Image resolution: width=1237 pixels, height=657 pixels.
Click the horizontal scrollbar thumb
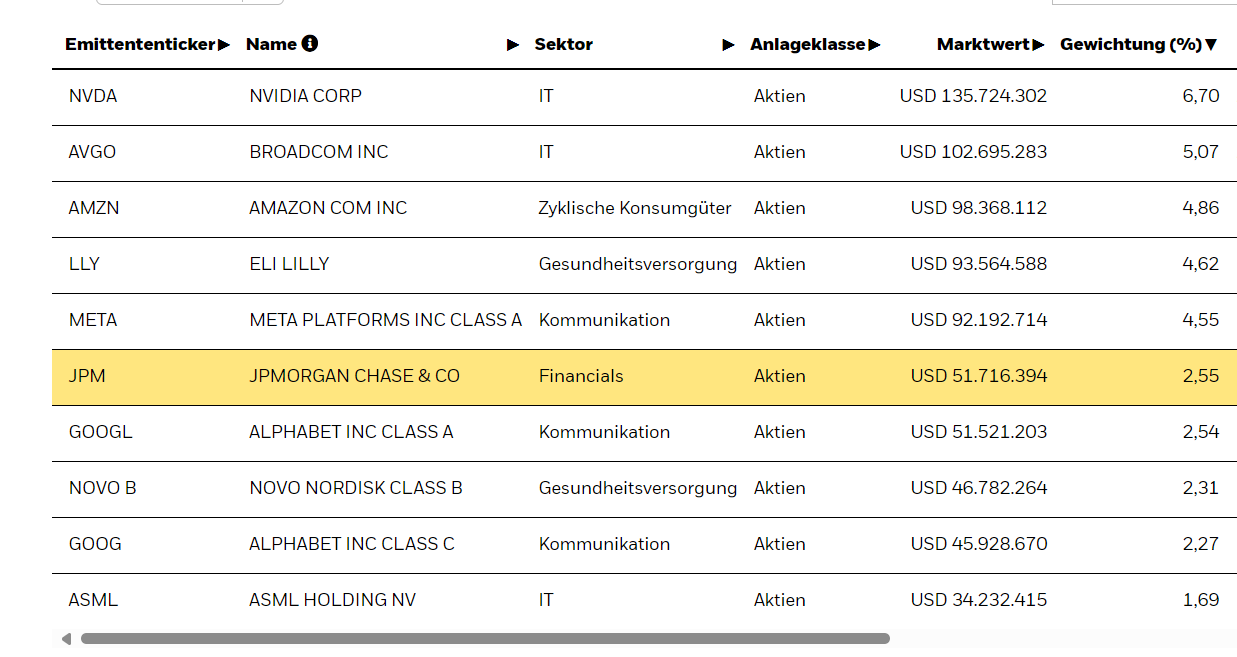pyautogui.click(x=485, y=638)
